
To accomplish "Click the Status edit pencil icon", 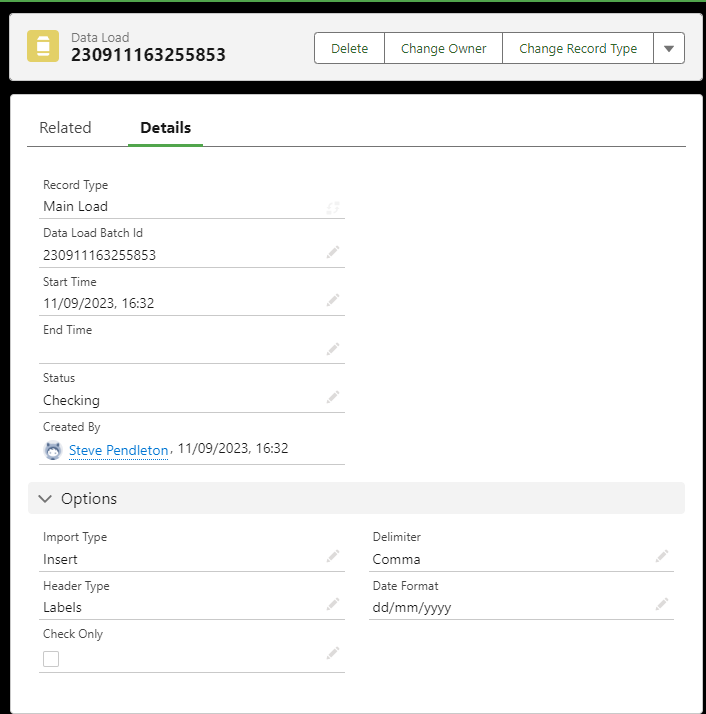I will pyautogui.click(x=333, y=397).
